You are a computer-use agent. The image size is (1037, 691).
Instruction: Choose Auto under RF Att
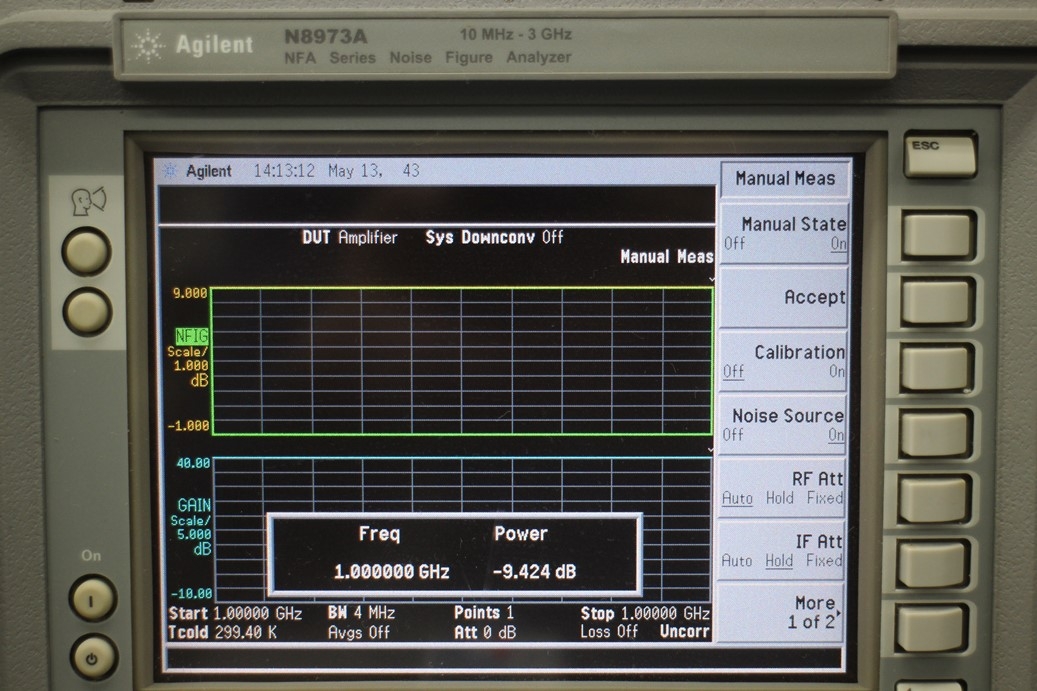click(x=737, y=498)
